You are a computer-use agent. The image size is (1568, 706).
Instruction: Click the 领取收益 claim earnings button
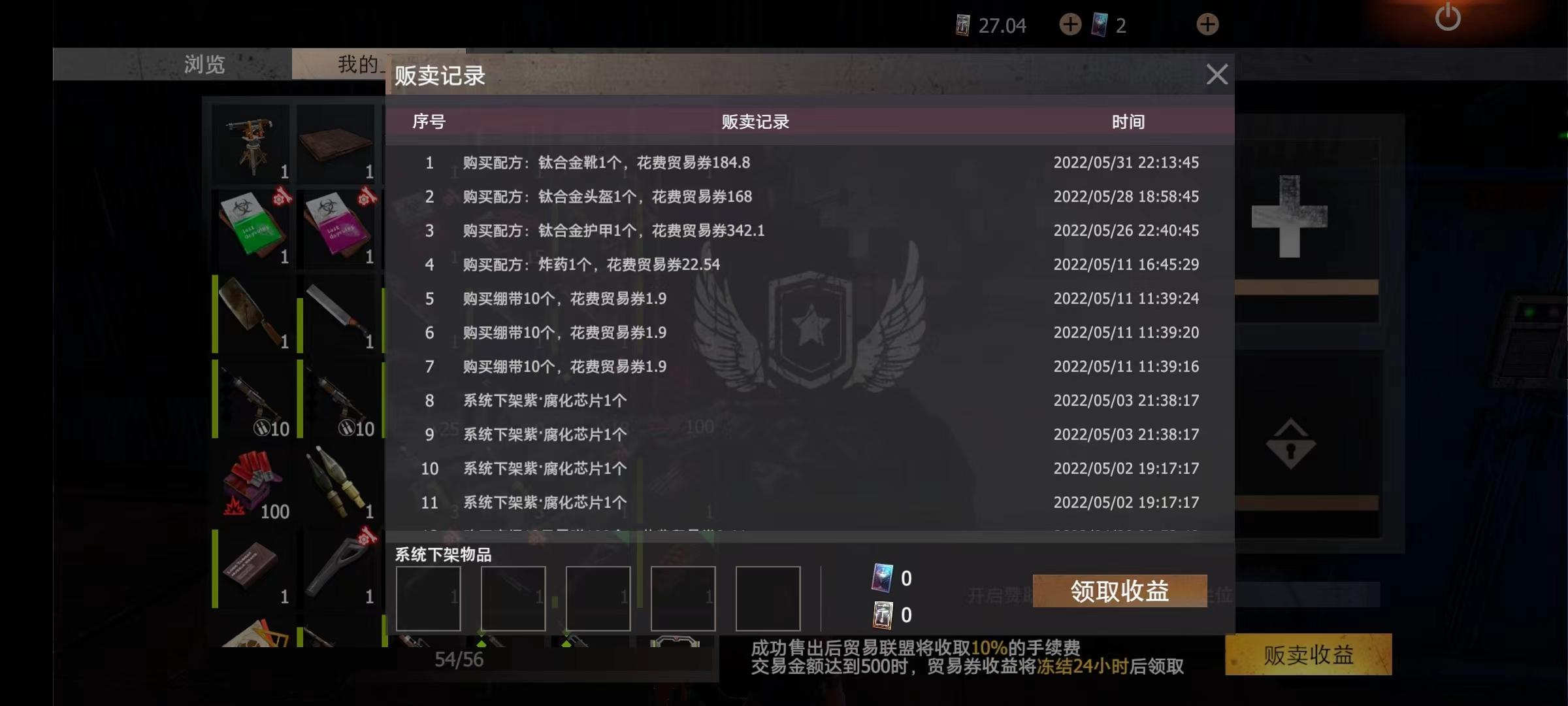click(1120, 591)
